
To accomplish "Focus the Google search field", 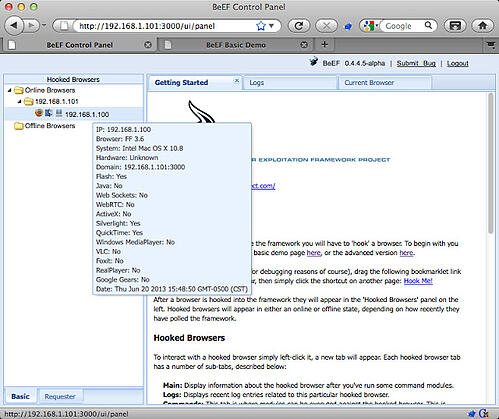I will pyautogui.click(x=402, y=26).
